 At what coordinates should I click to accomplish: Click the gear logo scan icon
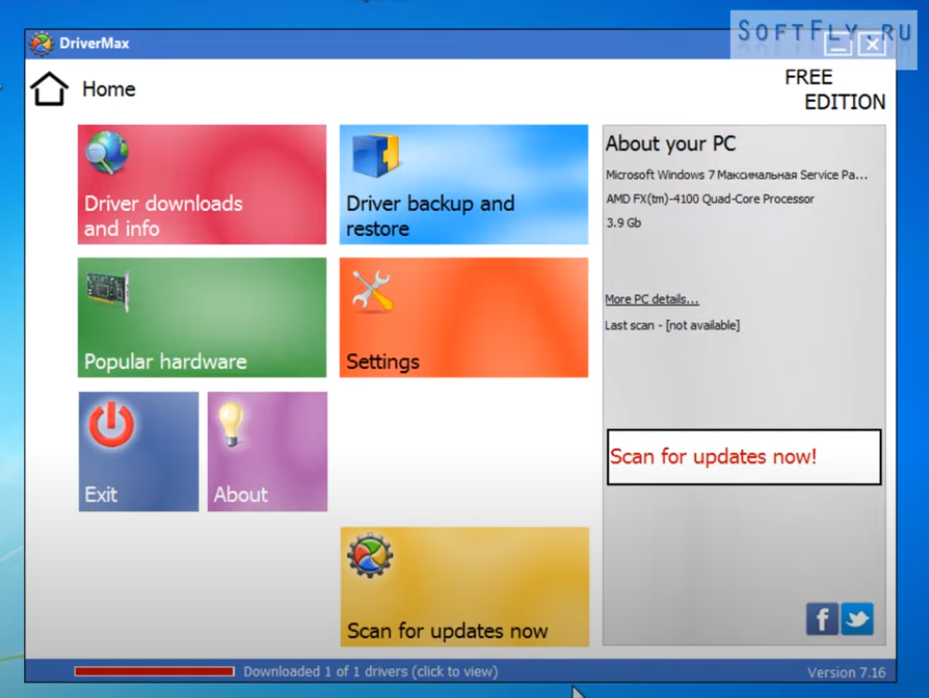click(x=370, y=555)
